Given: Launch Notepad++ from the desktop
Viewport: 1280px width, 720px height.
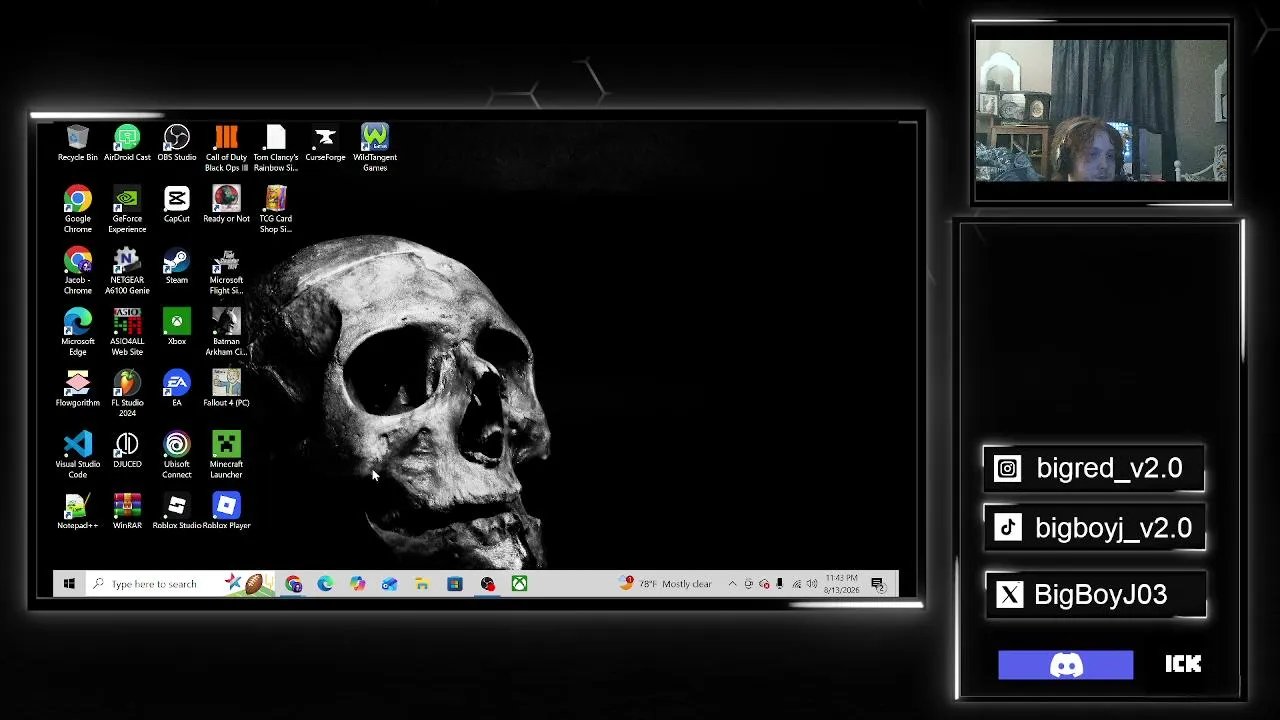Looking at the screenshot, I should [78, 510].
